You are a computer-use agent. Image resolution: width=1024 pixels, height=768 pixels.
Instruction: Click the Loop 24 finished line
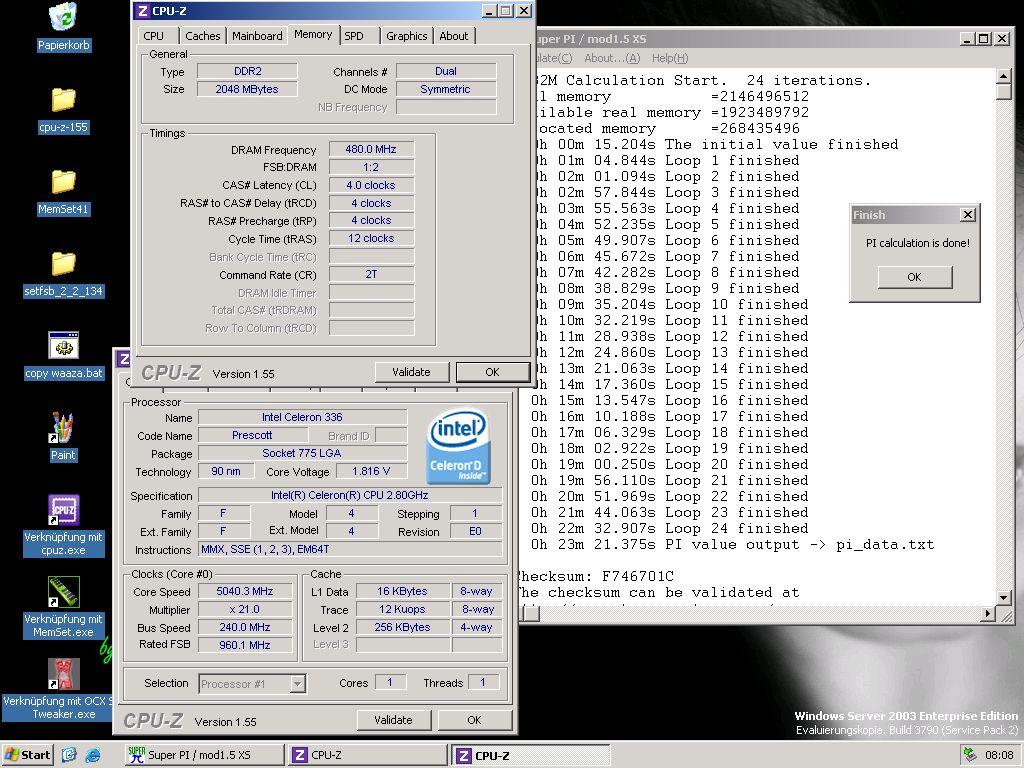[x=669, y=528]
